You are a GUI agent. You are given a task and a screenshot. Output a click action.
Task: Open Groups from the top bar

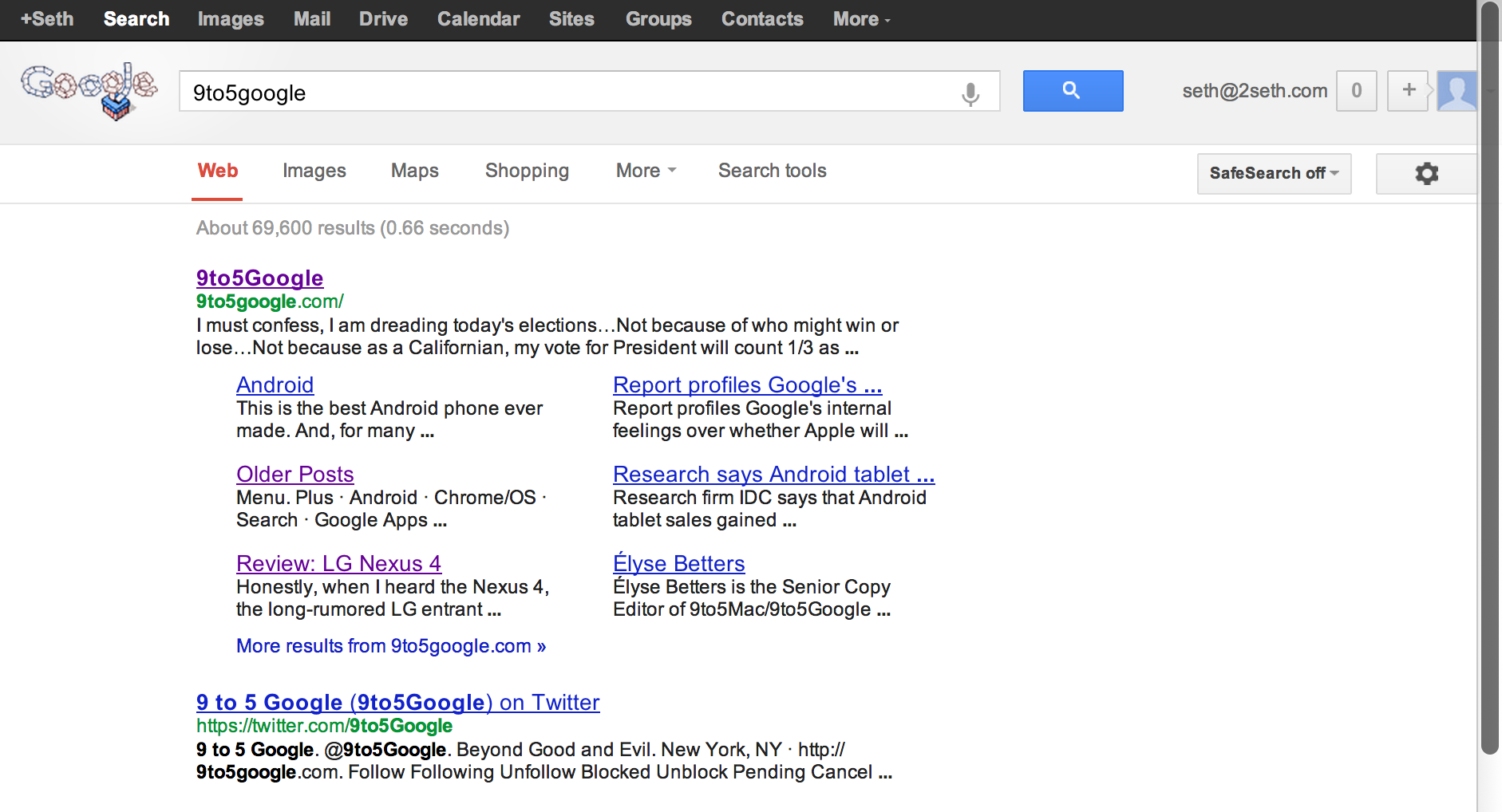click(658, 19)
